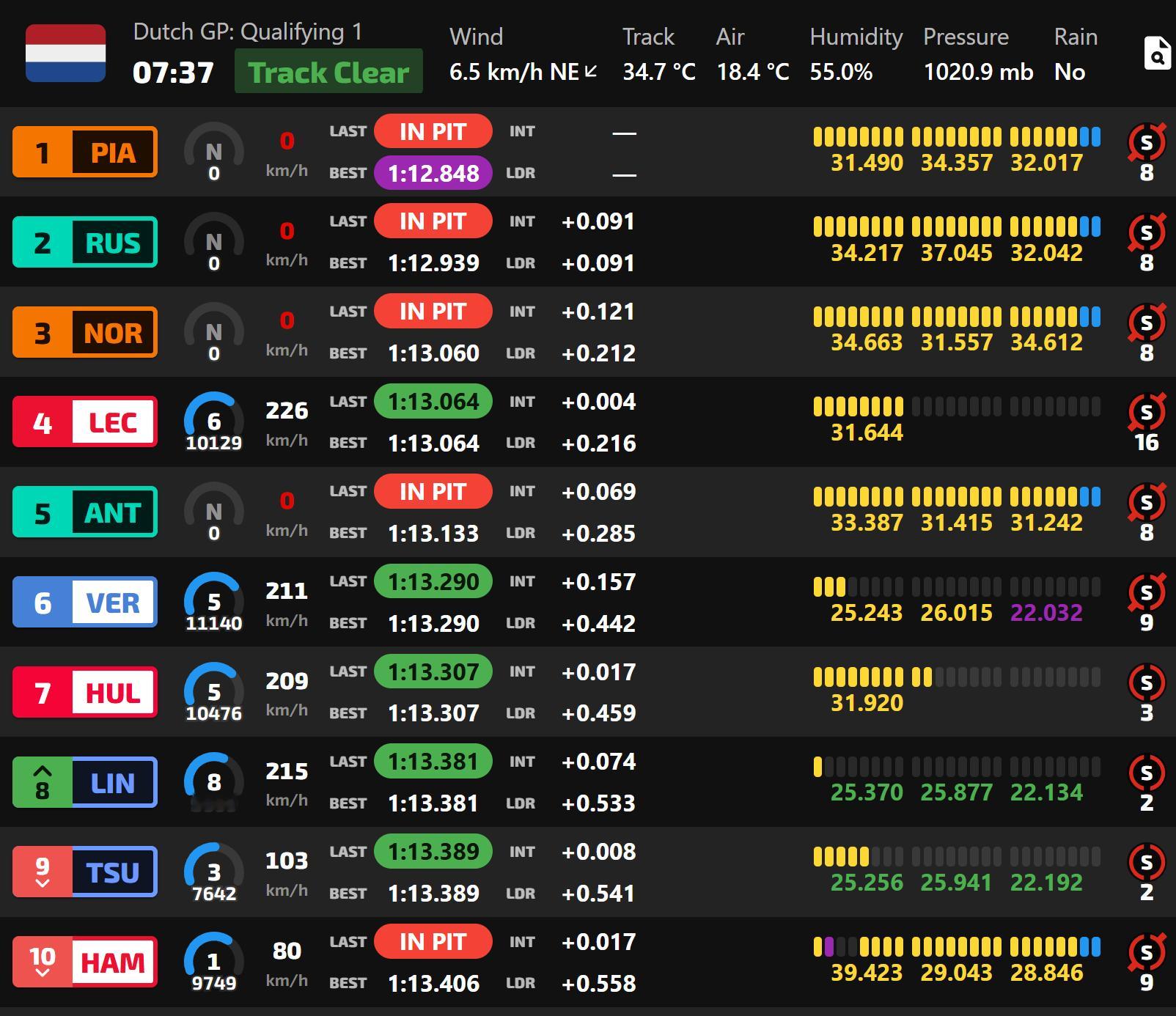Viewport: 1176px width, 1016px height.
Task: Click LEC's soft tyre icon with 16 laps
Action: [x=1147, y=412]
